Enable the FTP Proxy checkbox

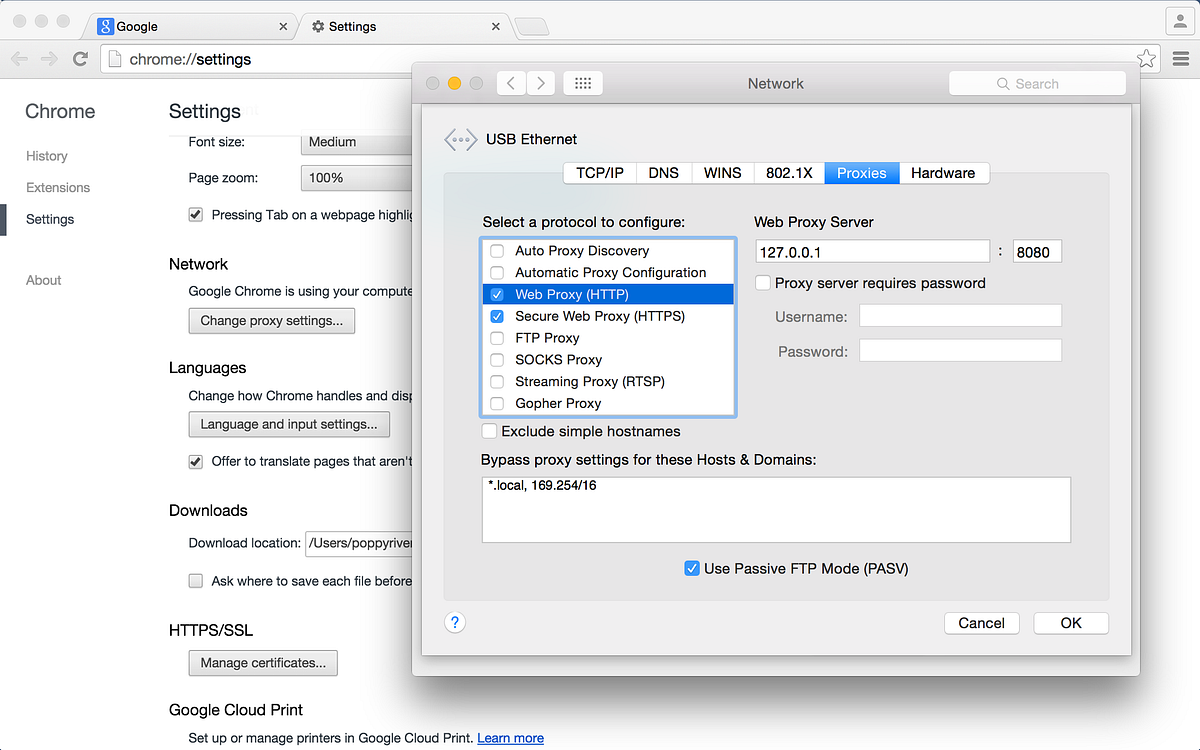click(497, 338)
